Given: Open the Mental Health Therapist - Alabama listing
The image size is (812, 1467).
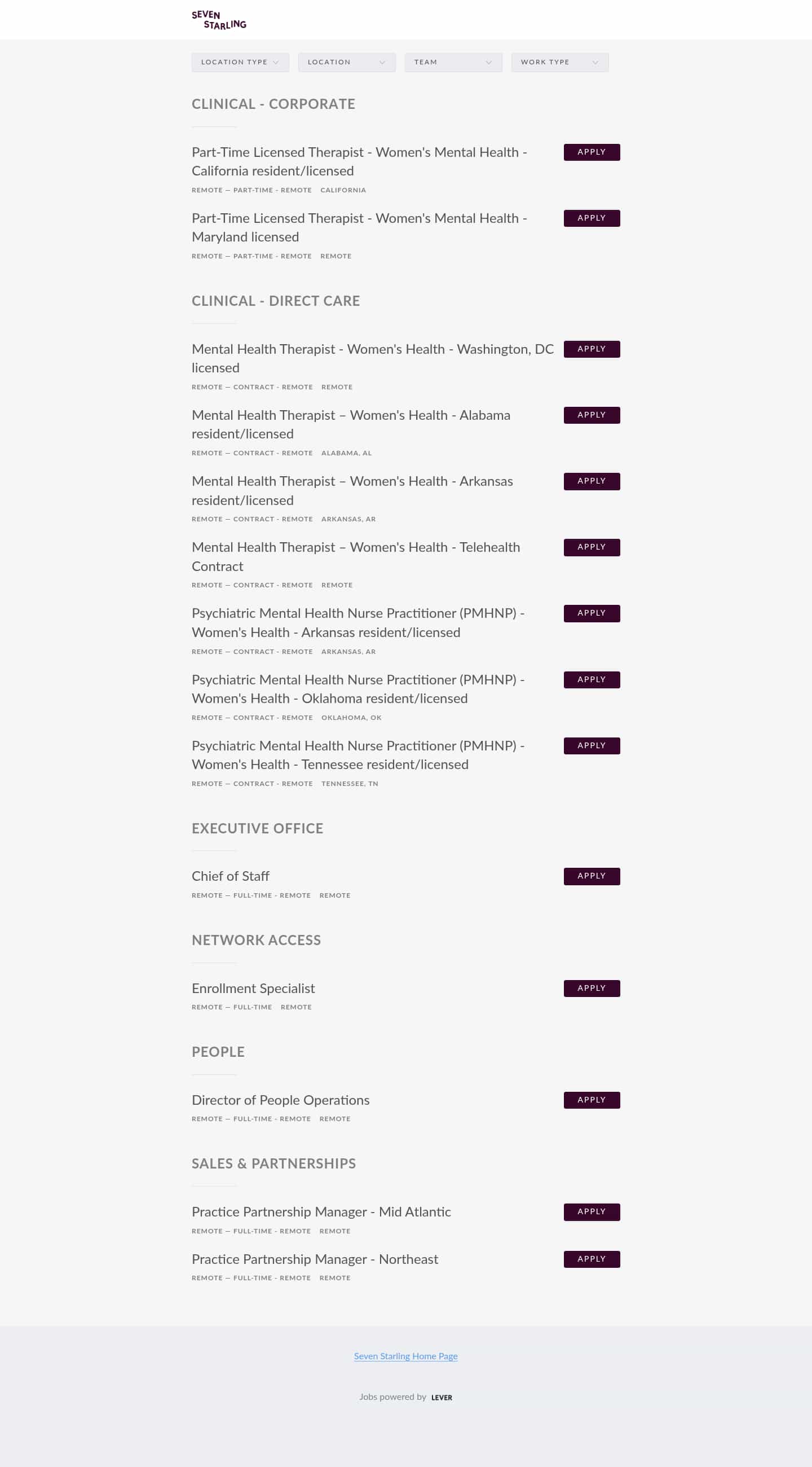Looking at the screenshot, I should [351, 424].
